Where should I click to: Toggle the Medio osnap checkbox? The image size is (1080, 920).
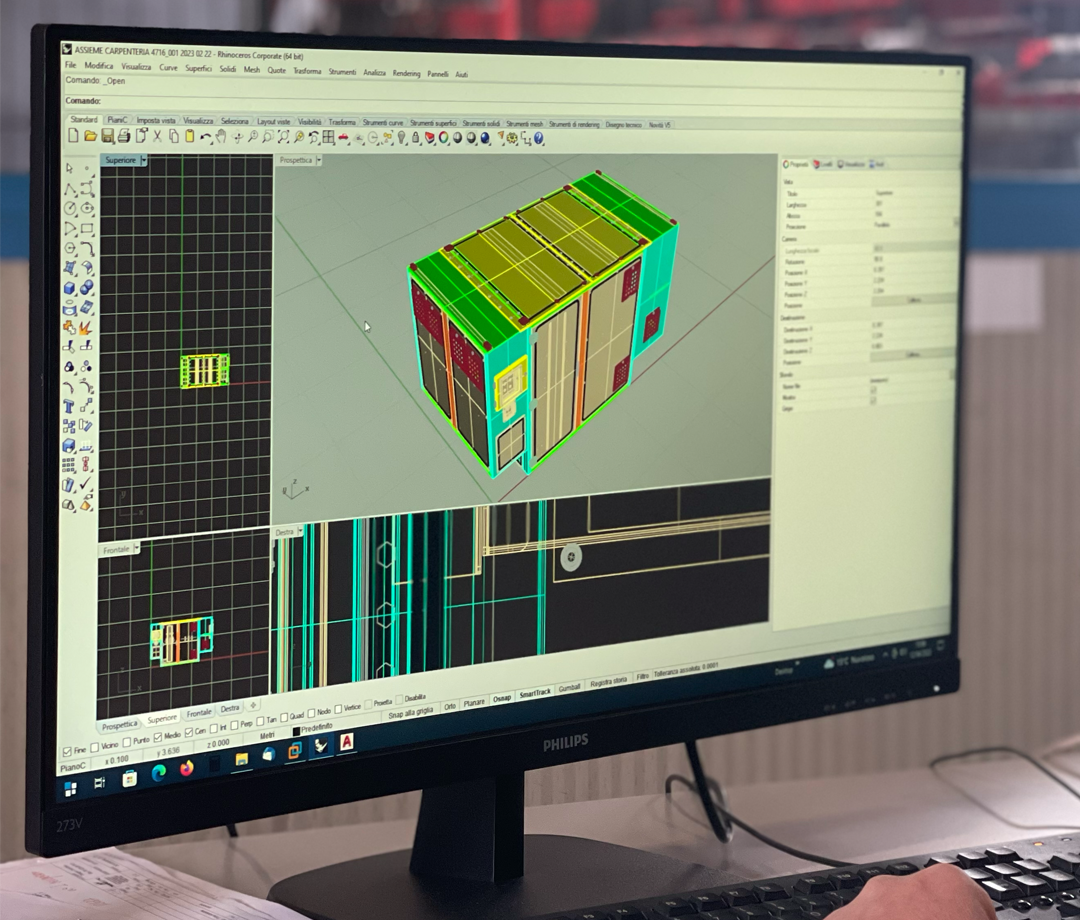pos(158,737)
